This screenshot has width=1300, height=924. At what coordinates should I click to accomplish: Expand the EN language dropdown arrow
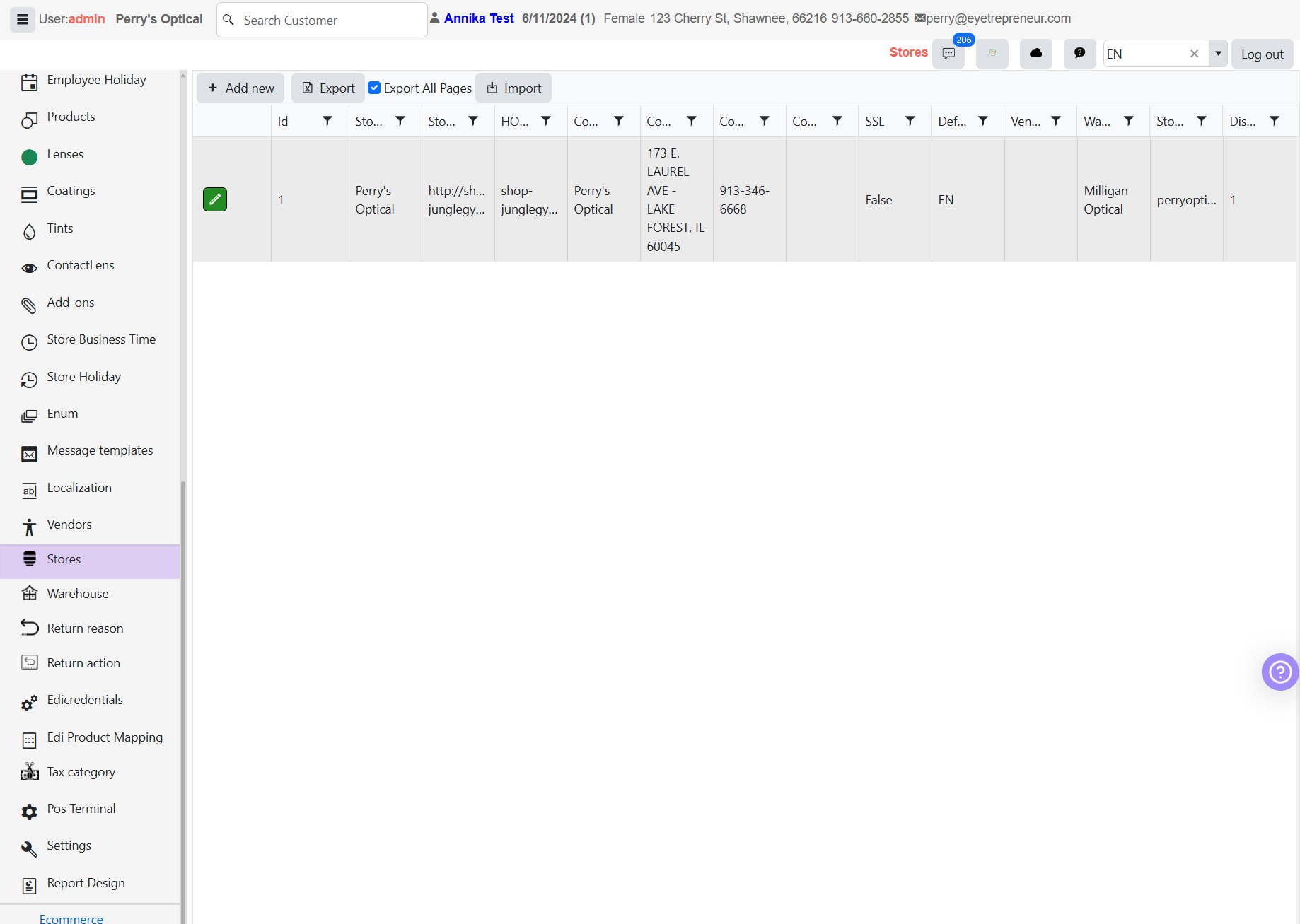pos(1218,54)
